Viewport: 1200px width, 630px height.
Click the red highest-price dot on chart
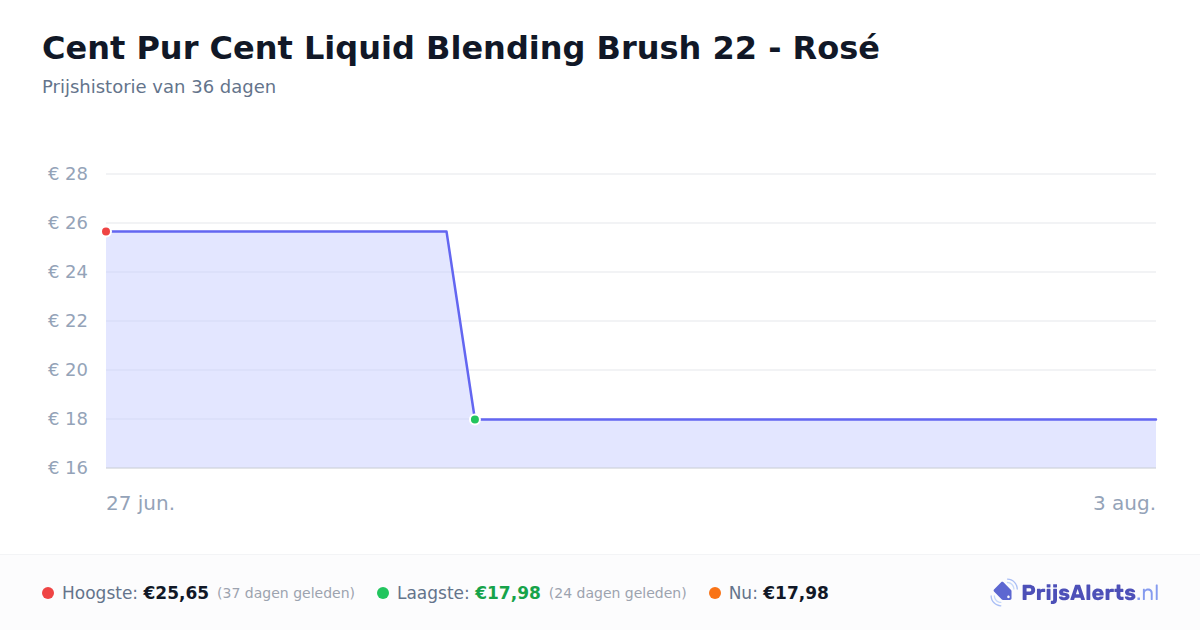click(106, 231)
